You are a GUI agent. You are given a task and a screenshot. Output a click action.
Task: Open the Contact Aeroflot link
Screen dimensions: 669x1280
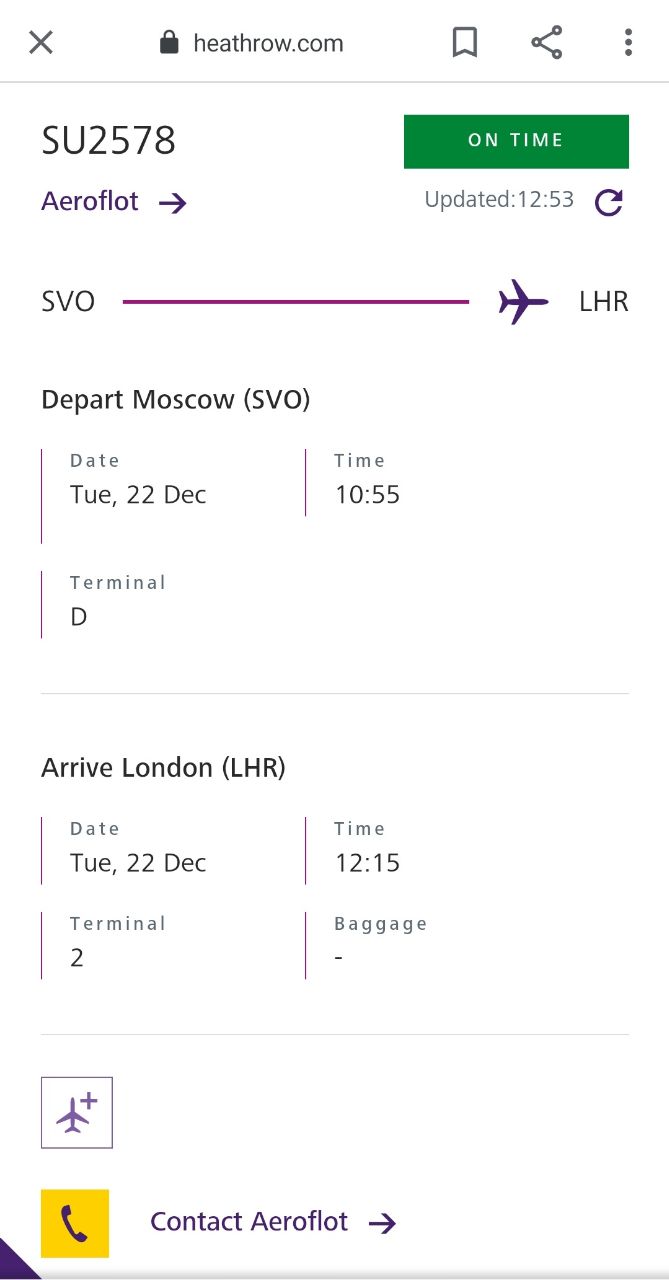249,1222
